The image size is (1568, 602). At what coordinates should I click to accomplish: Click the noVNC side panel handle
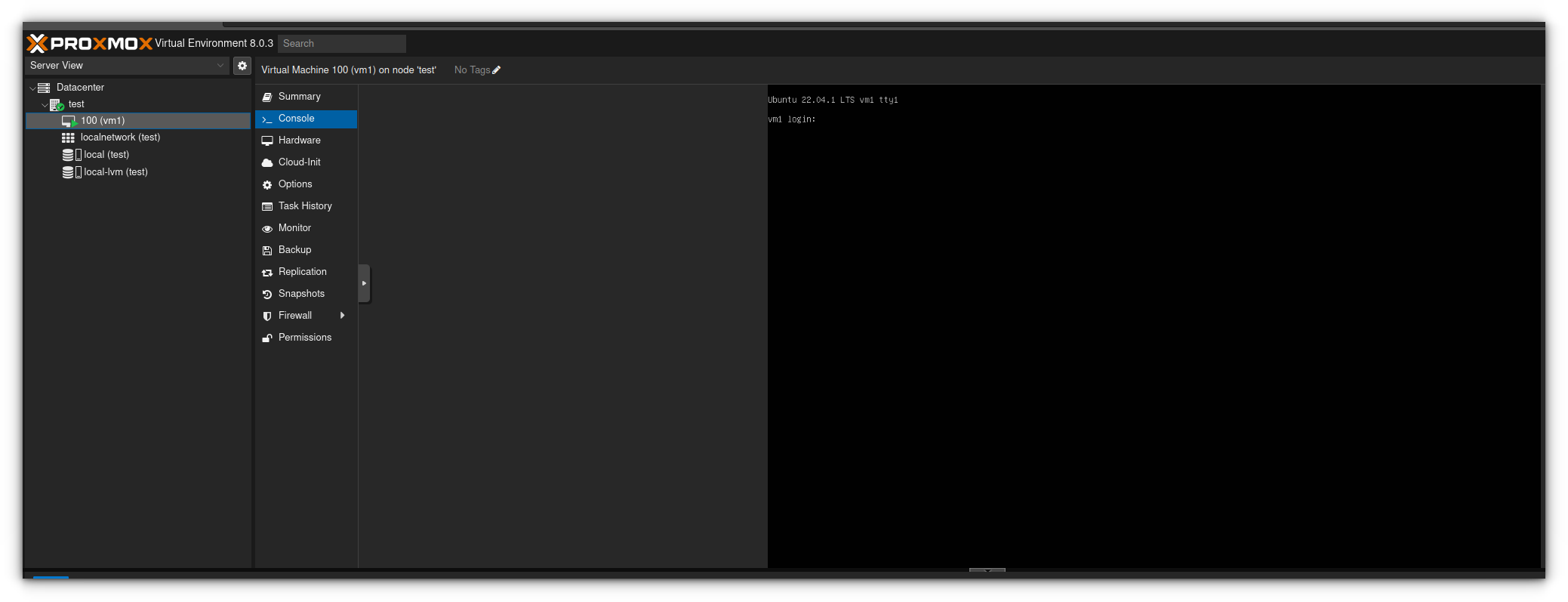[x=364, y=283]
